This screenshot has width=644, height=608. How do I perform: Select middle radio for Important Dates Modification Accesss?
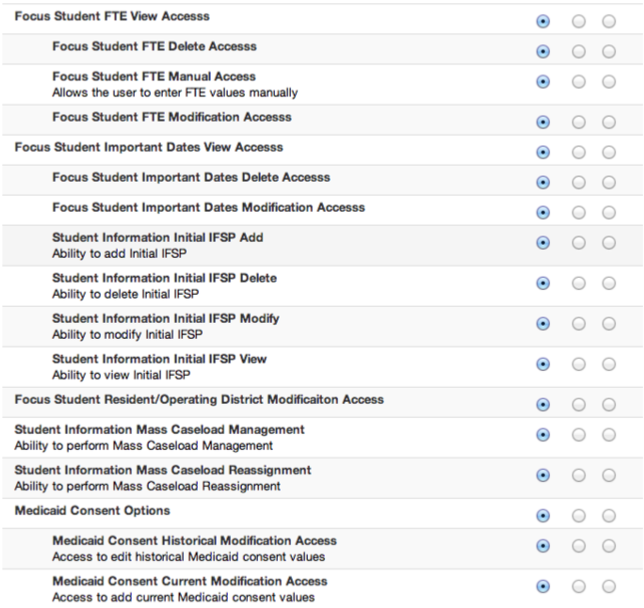pos(579,213)
